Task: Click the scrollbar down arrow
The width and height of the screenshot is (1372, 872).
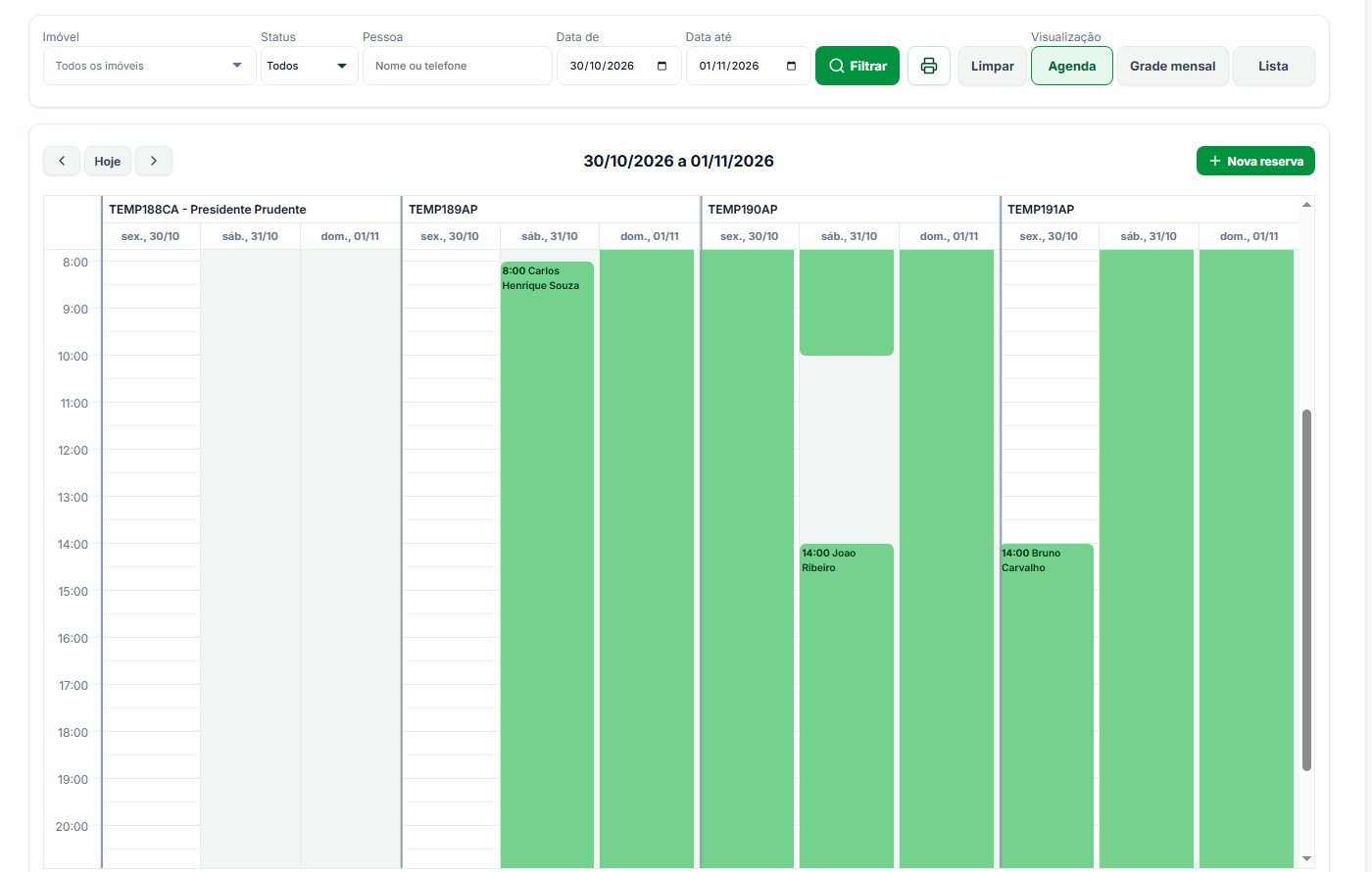Action: coord(1306,858)
